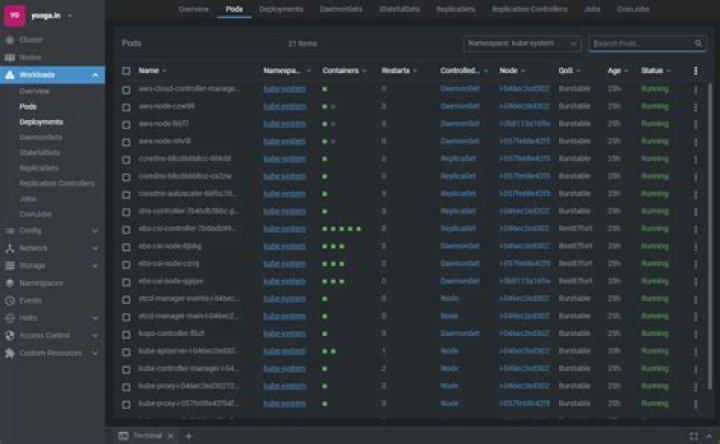Open row menu for aws-cloud-controller-manager pod

[x=696, y=89]
